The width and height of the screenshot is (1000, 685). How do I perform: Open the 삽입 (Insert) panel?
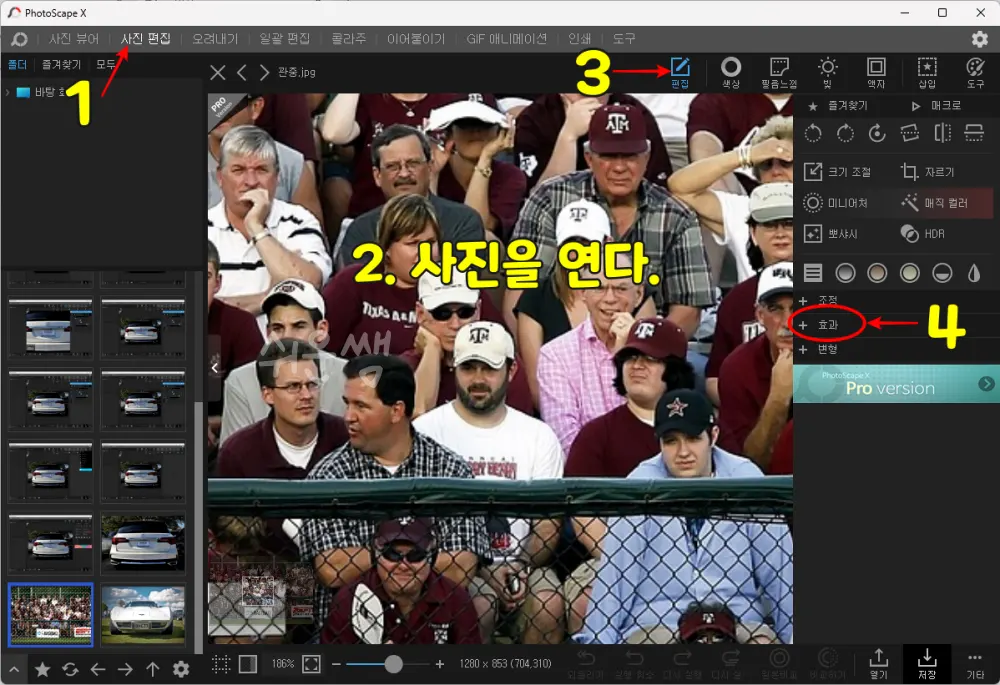click(x=927, y=72)
